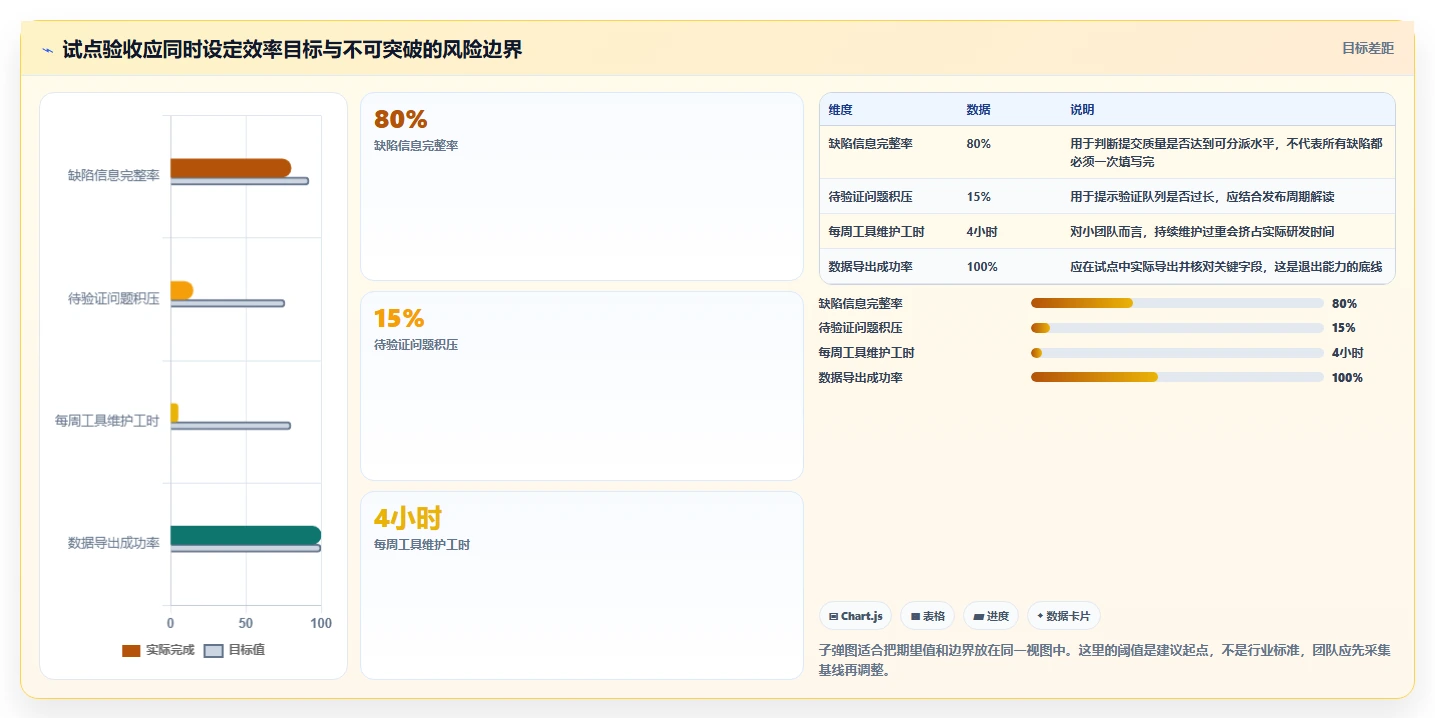
Task: Click the 目标差距 label in the header
Action: click(1367, 48)
